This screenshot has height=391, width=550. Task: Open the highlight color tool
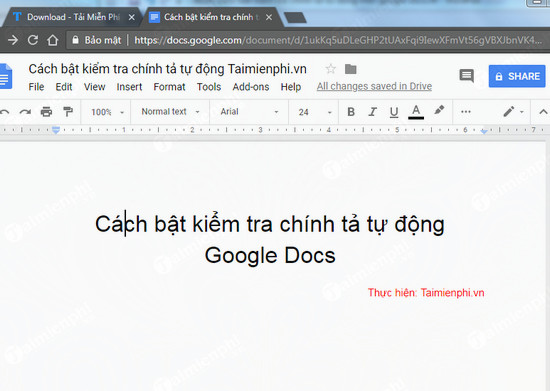[x=439, y=110]
